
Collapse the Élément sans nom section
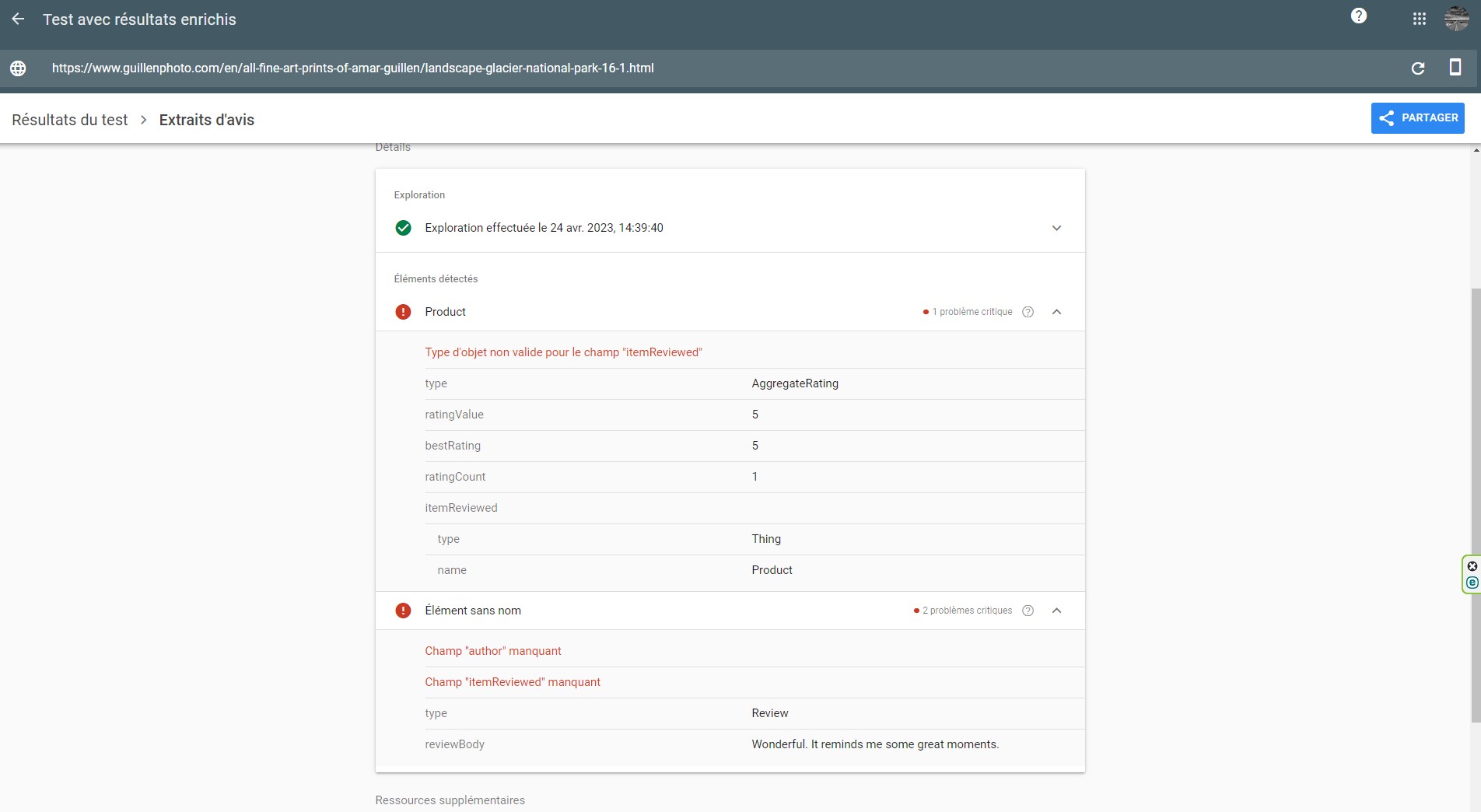click(1056, 611)
